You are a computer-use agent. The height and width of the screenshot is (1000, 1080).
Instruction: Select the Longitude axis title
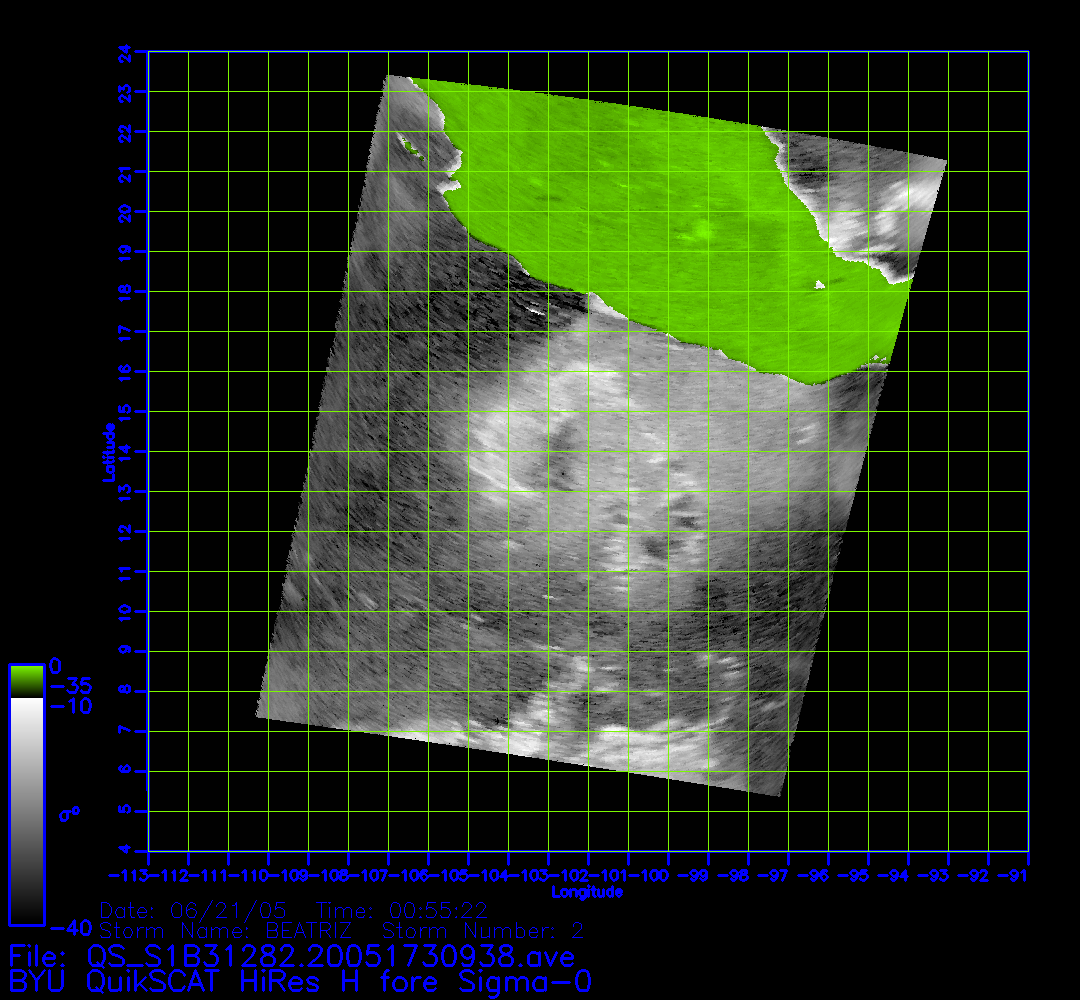click(x=587, y=891)
